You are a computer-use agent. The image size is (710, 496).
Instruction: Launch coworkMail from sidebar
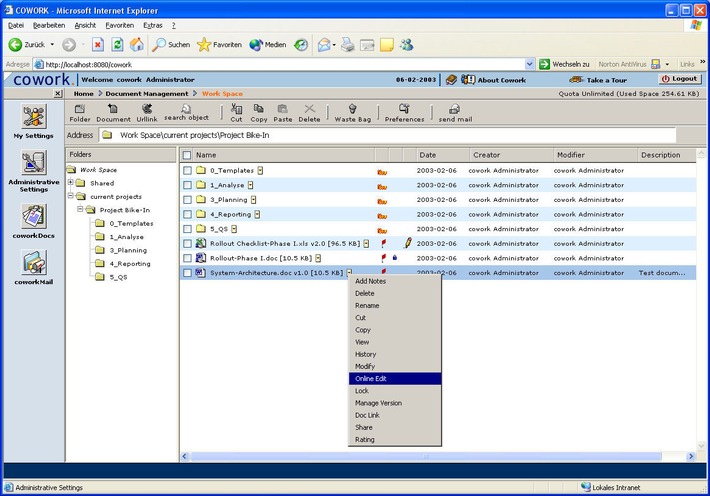(34, 267)
